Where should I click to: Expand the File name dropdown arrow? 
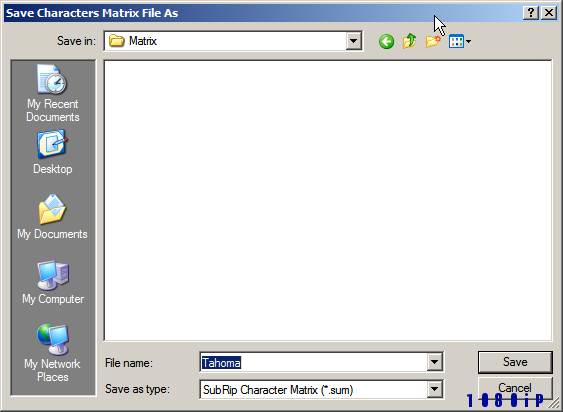pyautogui.click(x=434, y=362)
